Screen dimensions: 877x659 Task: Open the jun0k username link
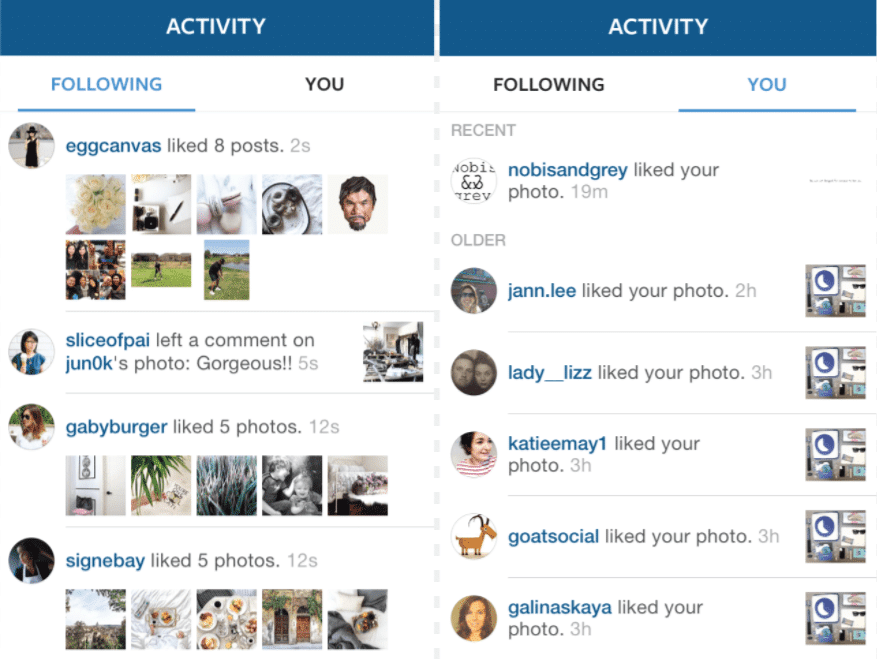pyautogui.click(x=88, y=364)
